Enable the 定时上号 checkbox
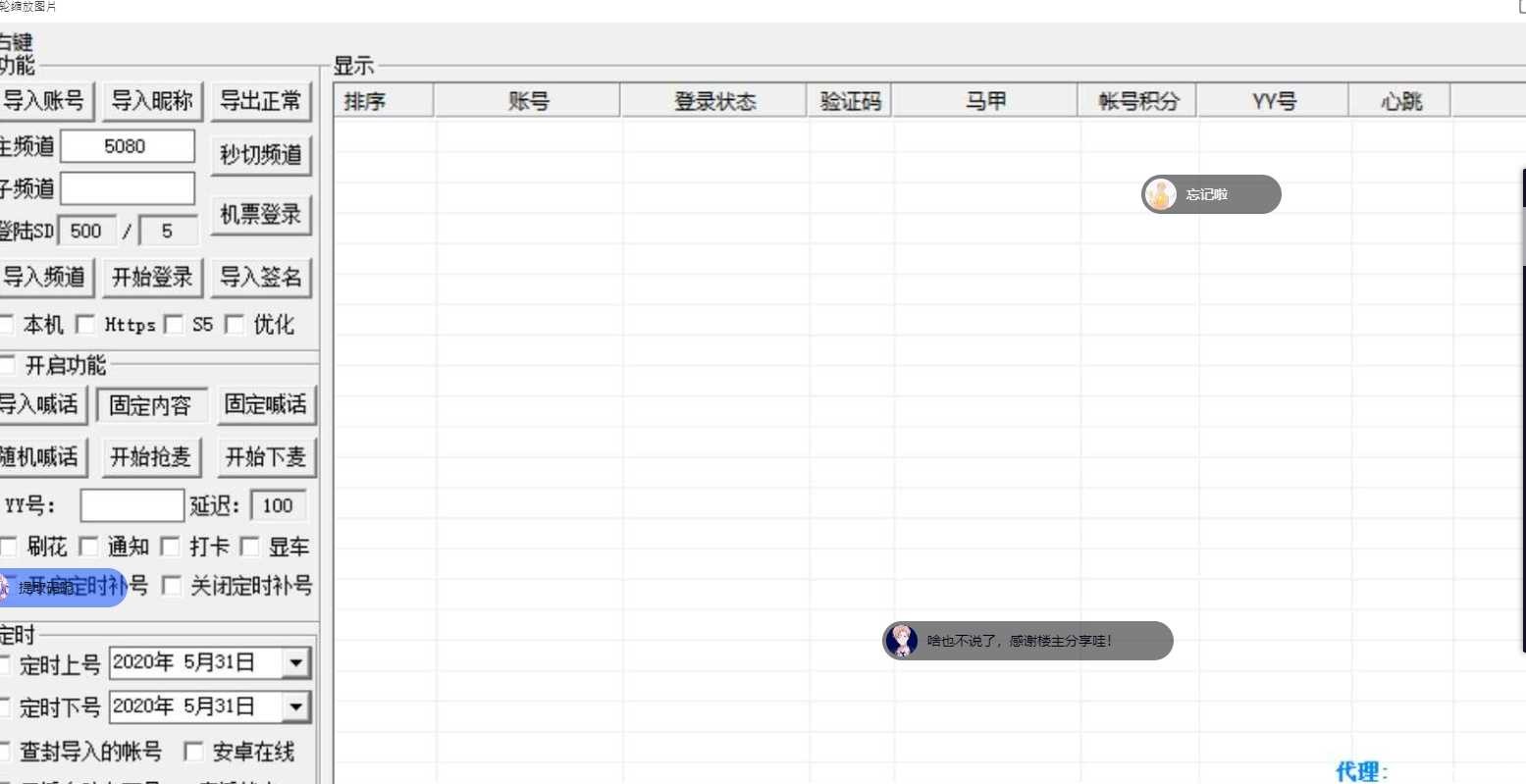Viewport: 1526px width, 784px height. click(6, 664)
